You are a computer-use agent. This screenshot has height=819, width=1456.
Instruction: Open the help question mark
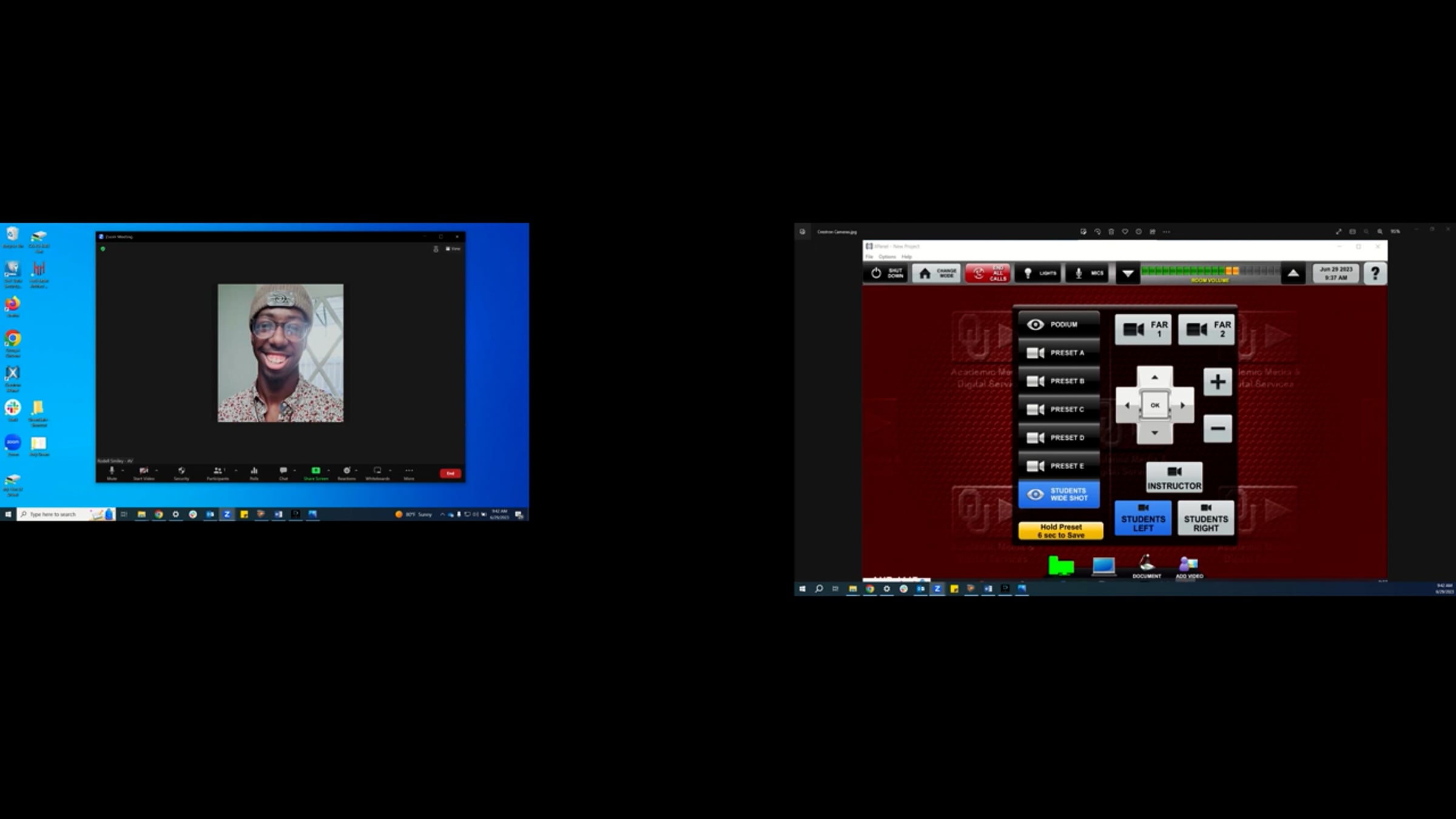point(1375,274)
